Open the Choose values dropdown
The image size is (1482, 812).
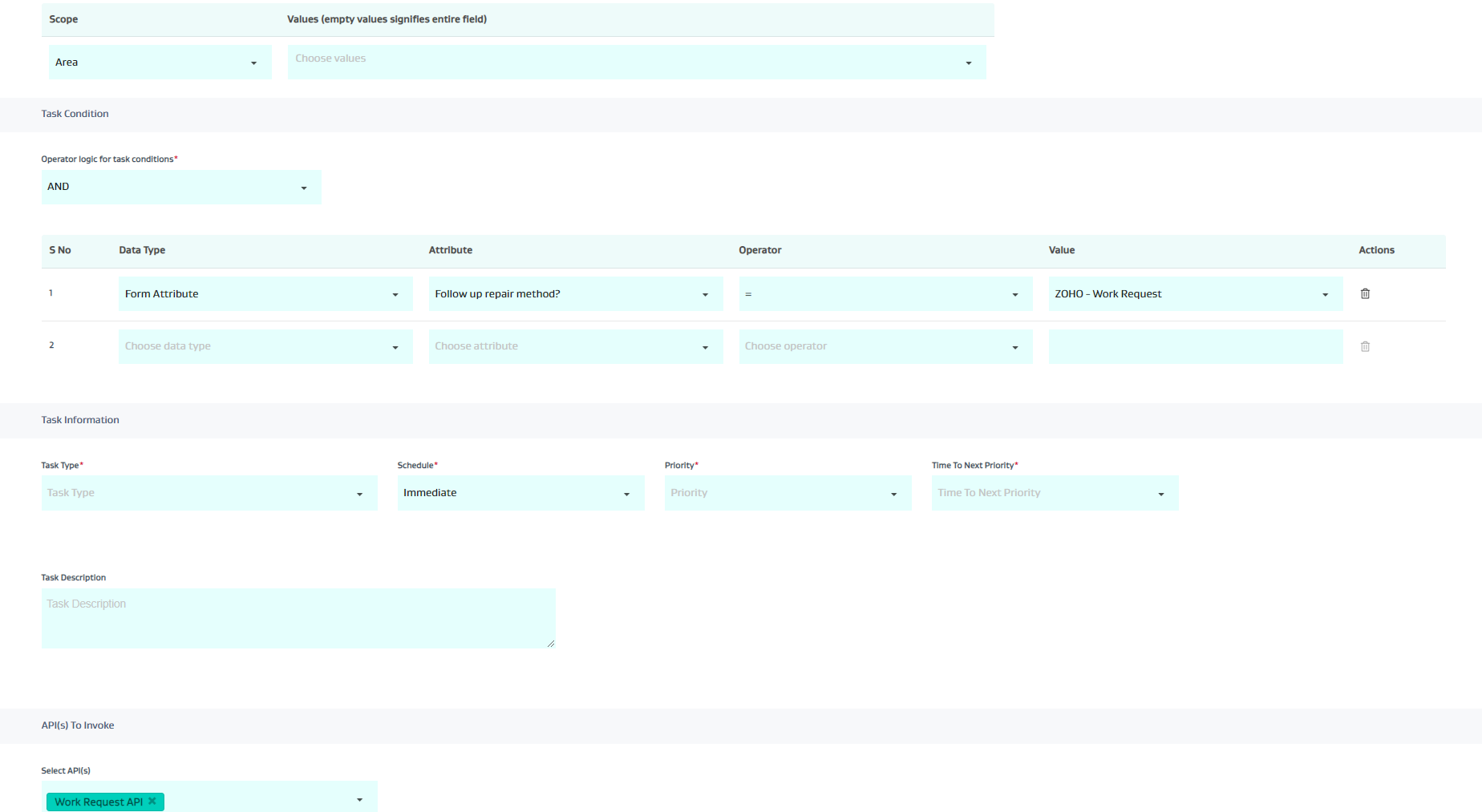pos(636,63)
